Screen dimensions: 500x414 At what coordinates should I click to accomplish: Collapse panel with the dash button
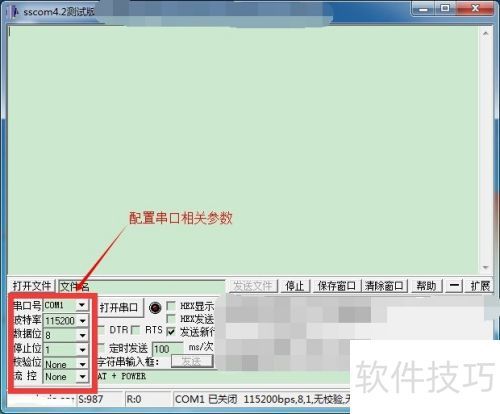pos(454,286)
